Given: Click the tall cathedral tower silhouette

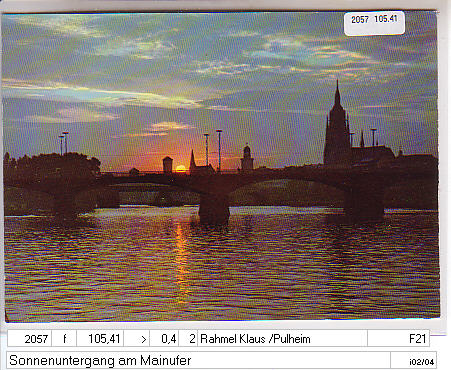Looking at the screenshot, I should pos(337,124).
